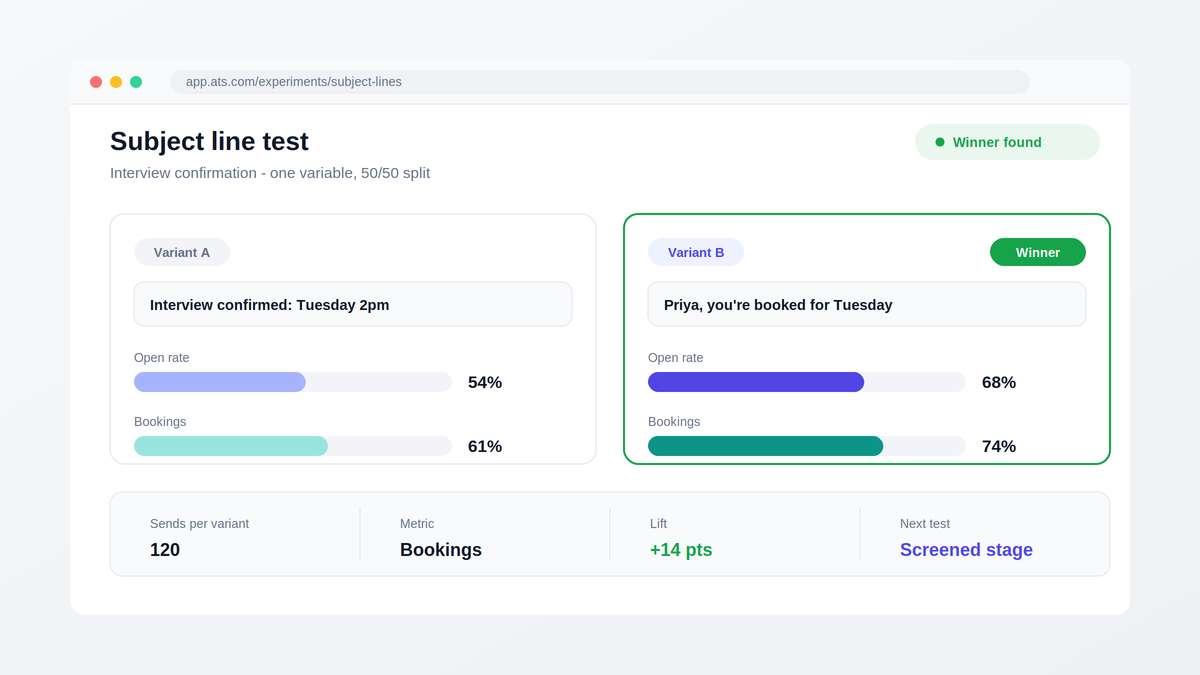Click the Metric value Bookings

441,550
